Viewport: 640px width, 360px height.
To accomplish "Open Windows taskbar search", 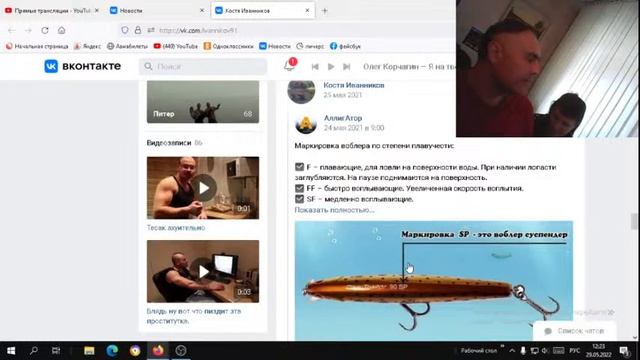I will (34, 351).
